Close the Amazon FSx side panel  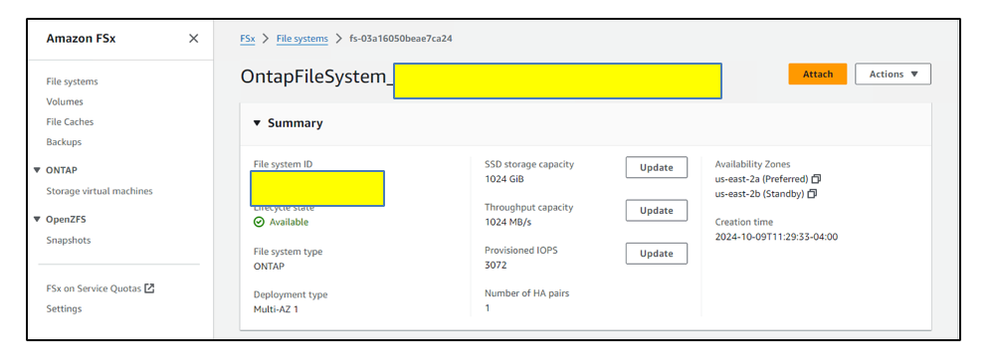click(194, 39)
